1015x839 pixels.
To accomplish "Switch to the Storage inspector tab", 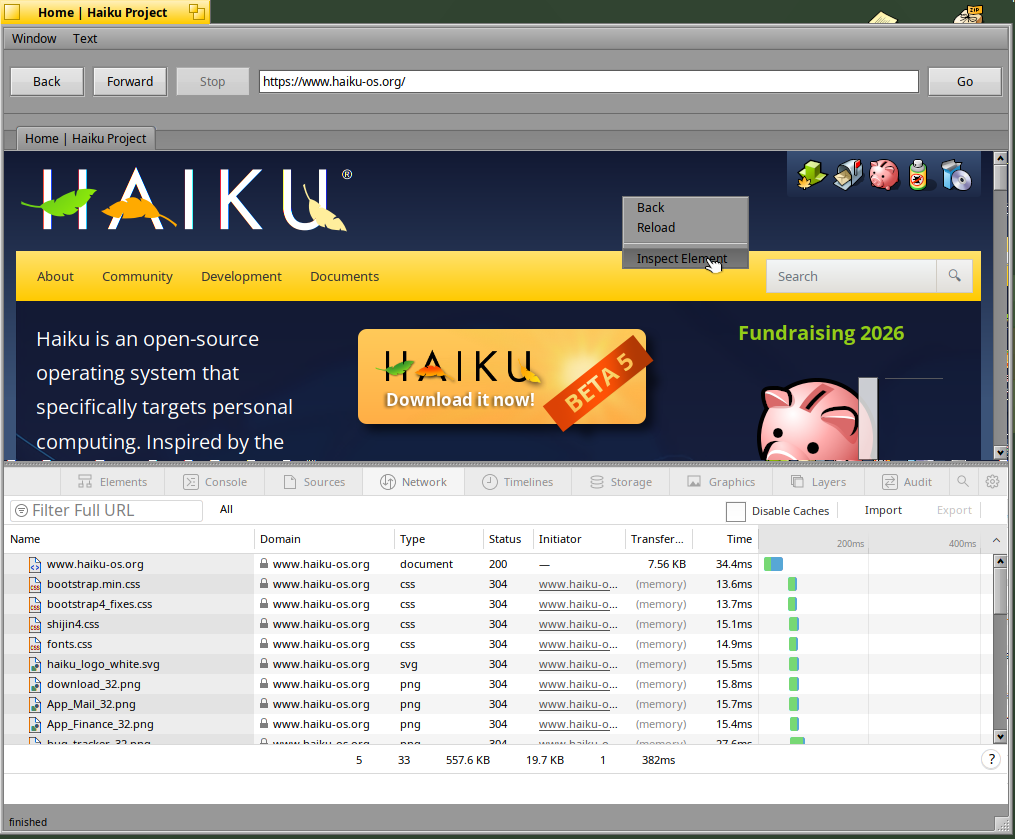I will pos(621,482).
